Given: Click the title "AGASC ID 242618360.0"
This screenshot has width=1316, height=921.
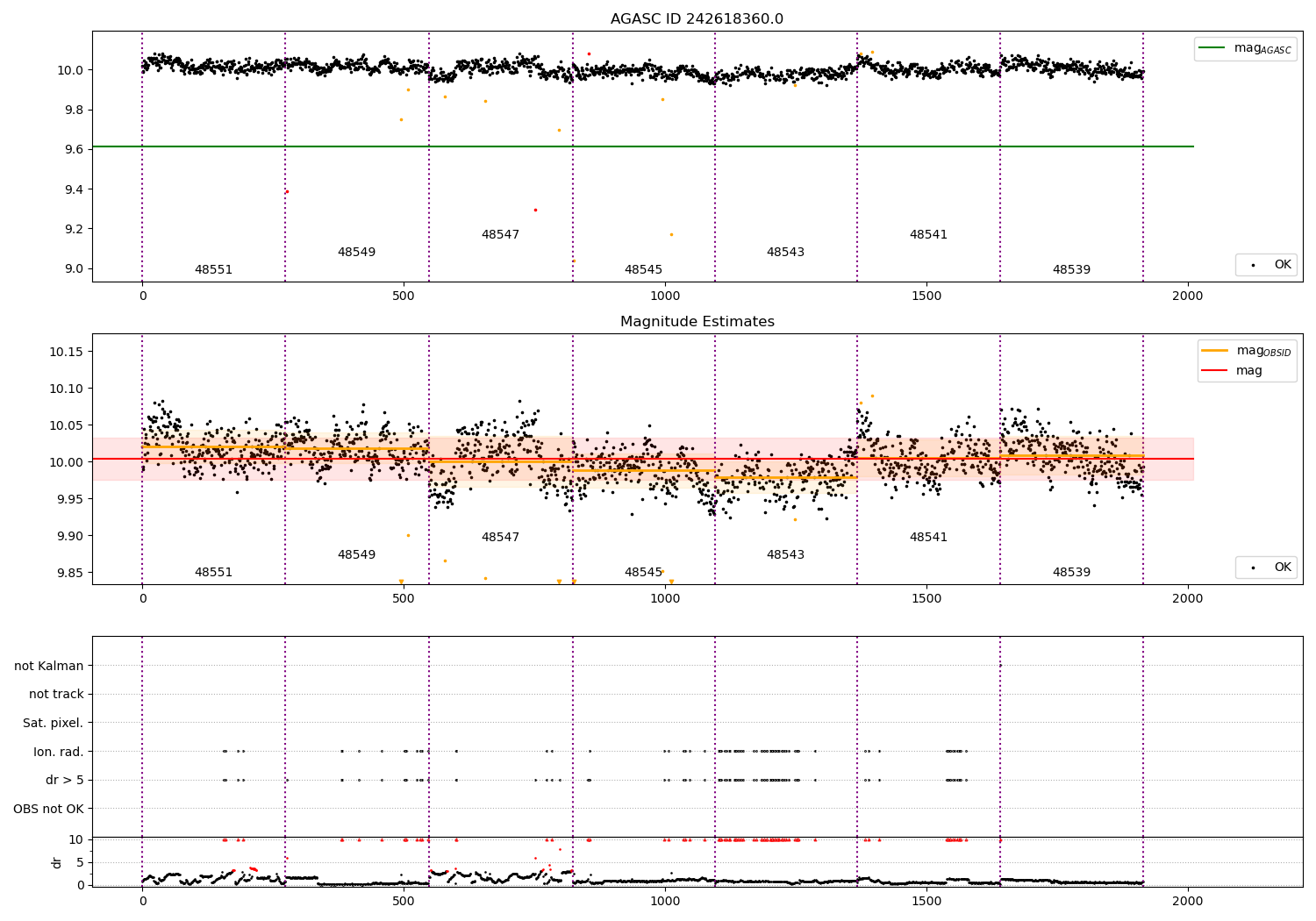Looking at the screenshot, I should pos(697,19).
